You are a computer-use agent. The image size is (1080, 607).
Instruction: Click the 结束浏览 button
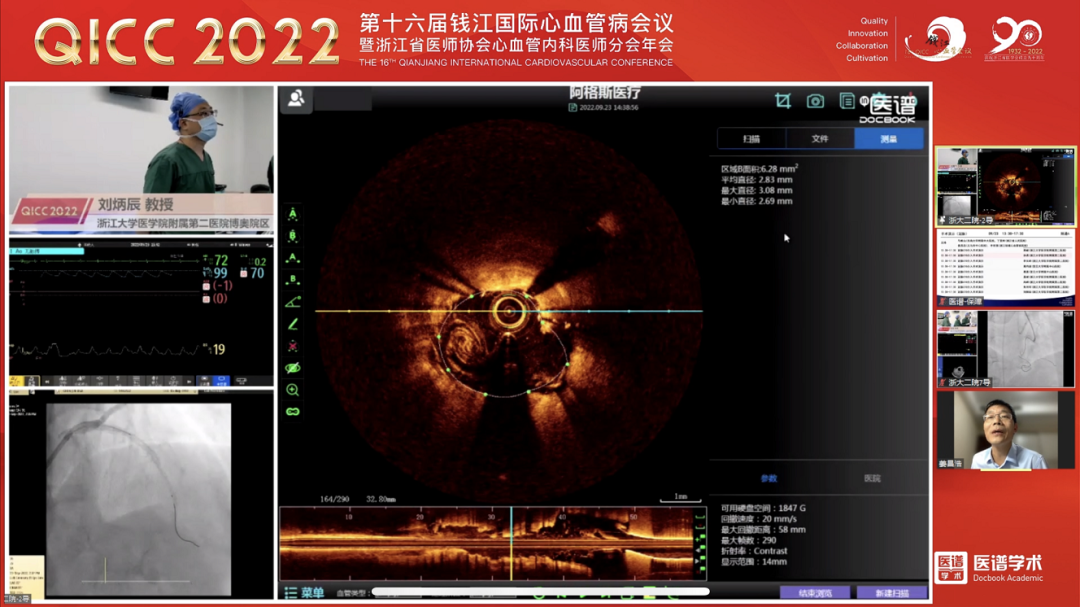pos(814,593)
